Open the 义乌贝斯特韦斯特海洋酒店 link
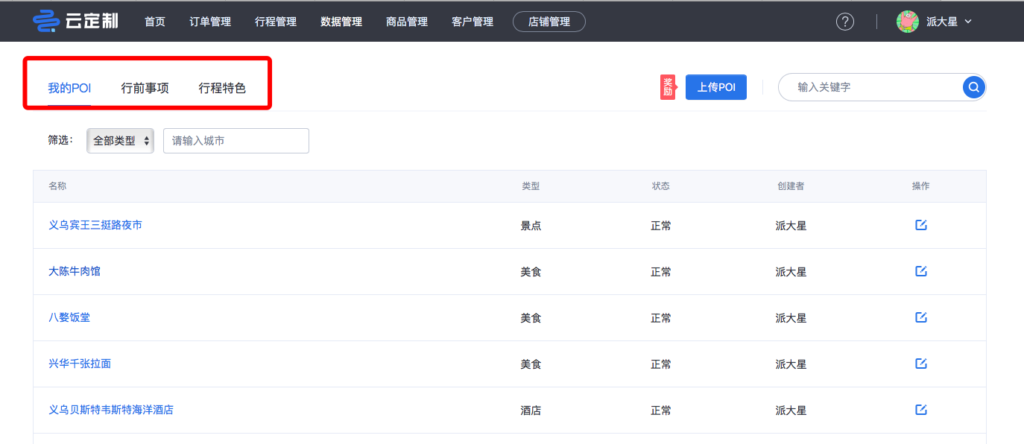The width and height of the screenshot is (1024, 444). coord(111,410)
